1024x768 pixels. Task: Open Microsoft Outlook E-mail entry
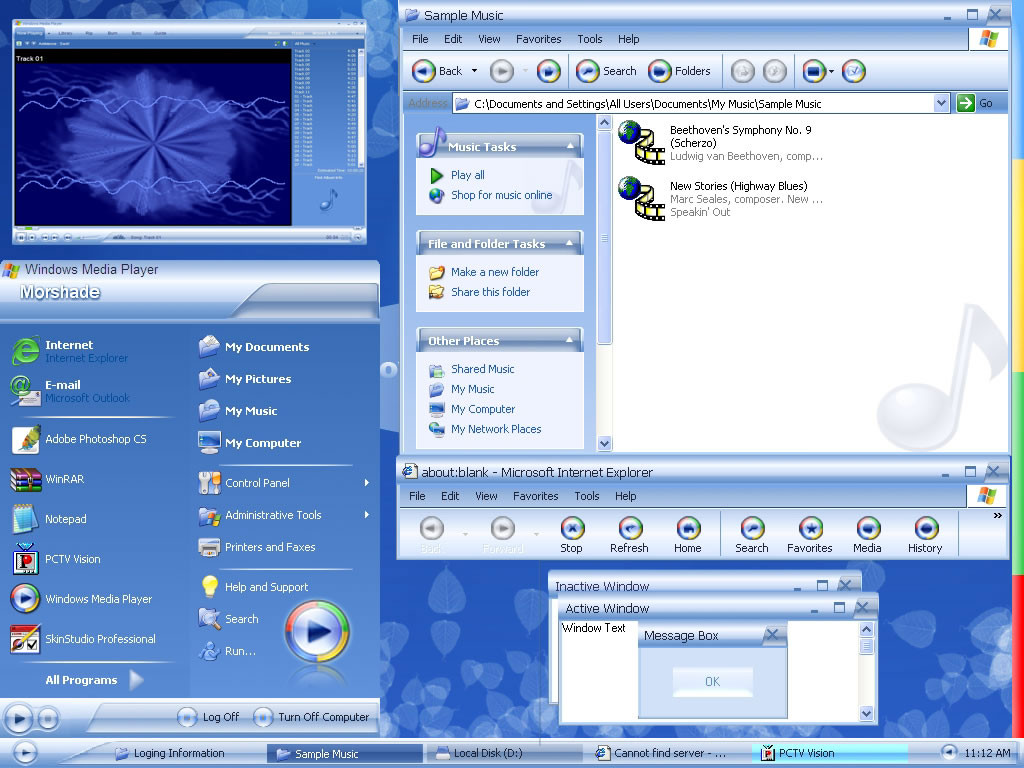[x=71, y=391]
